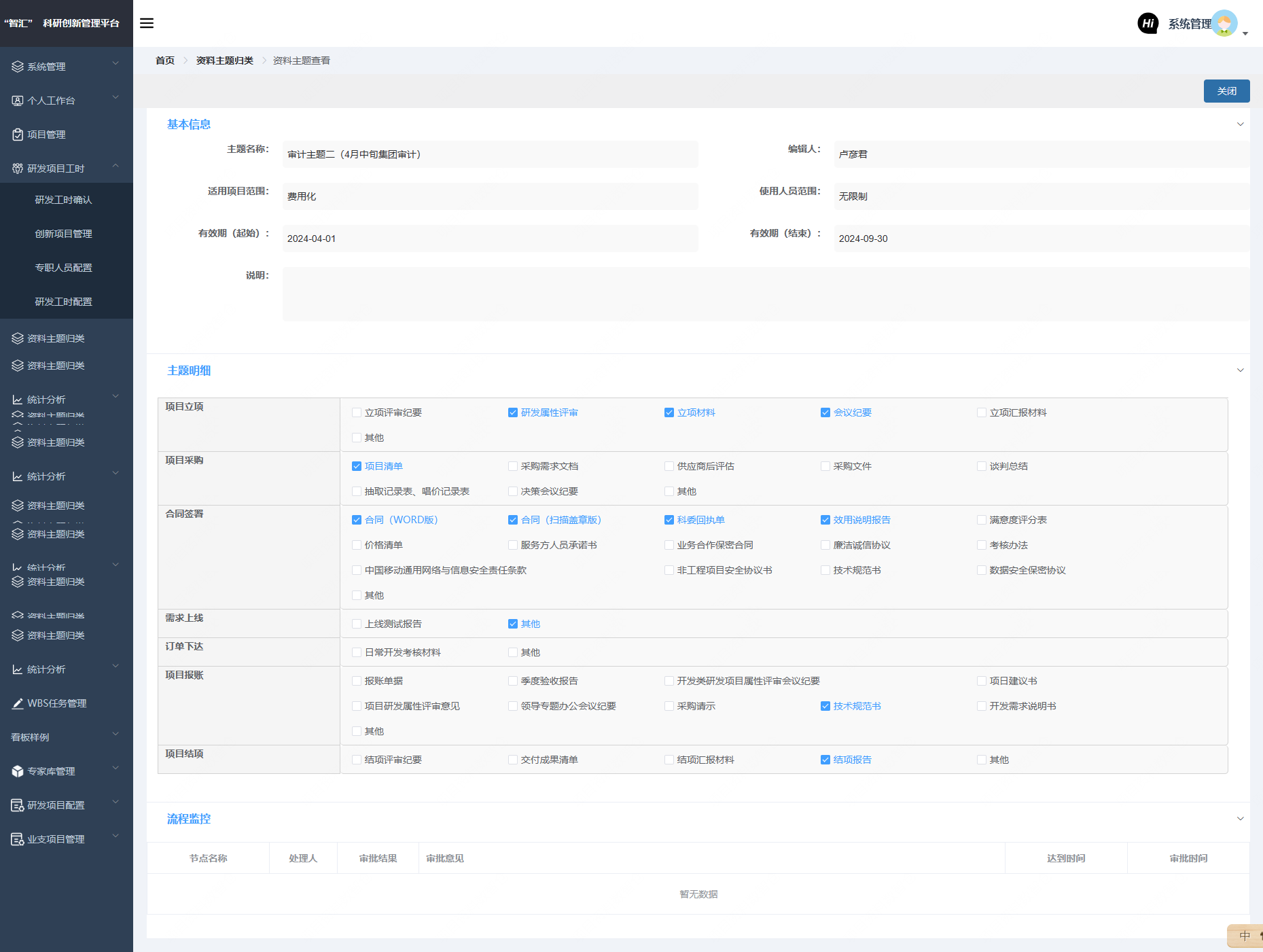Click the 专家库管理 cube icon
This screenshot has height=952, width=1263.
pos(18,771)
